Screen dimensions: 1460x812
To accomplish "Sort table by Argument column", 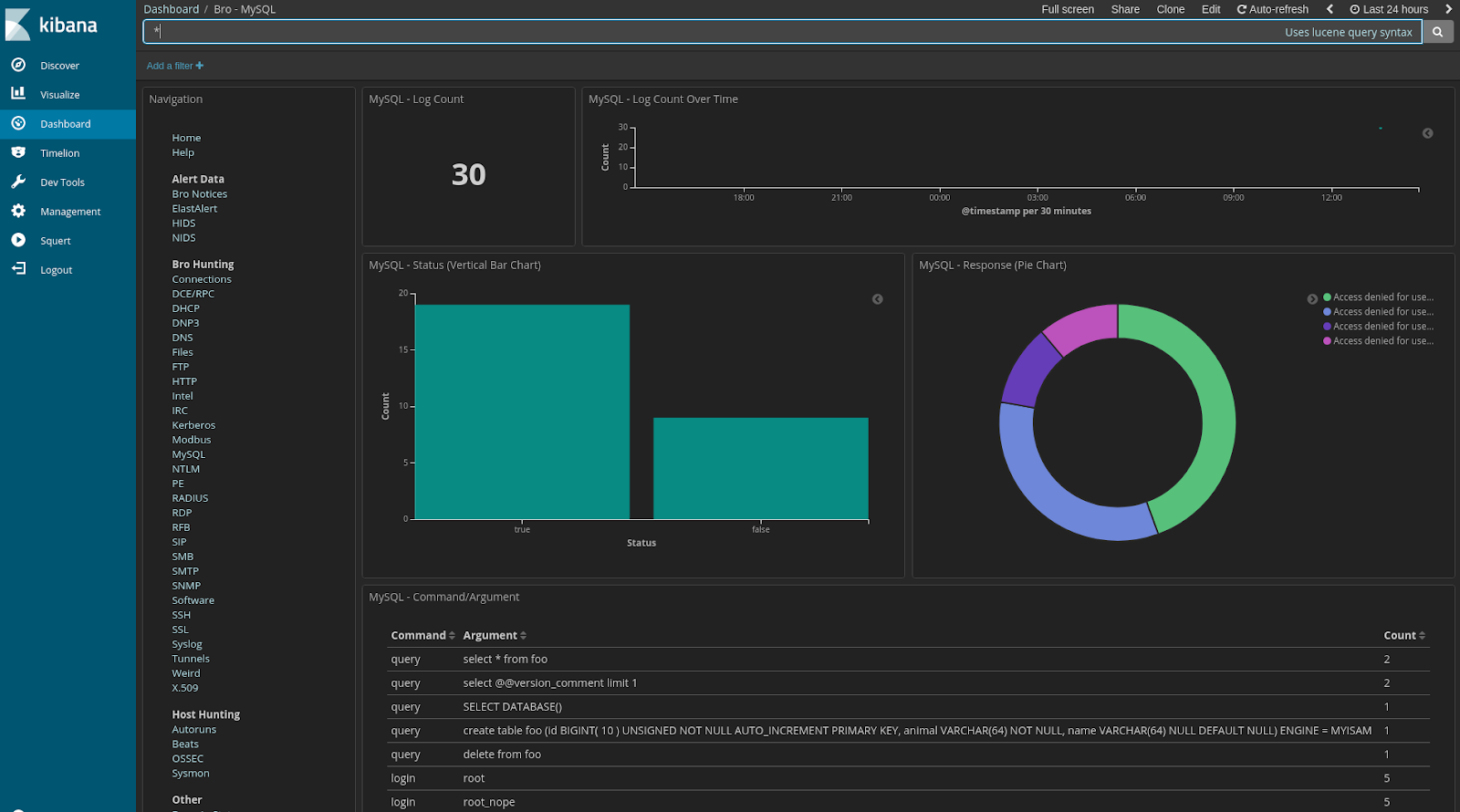I will [x=495, y=635].
